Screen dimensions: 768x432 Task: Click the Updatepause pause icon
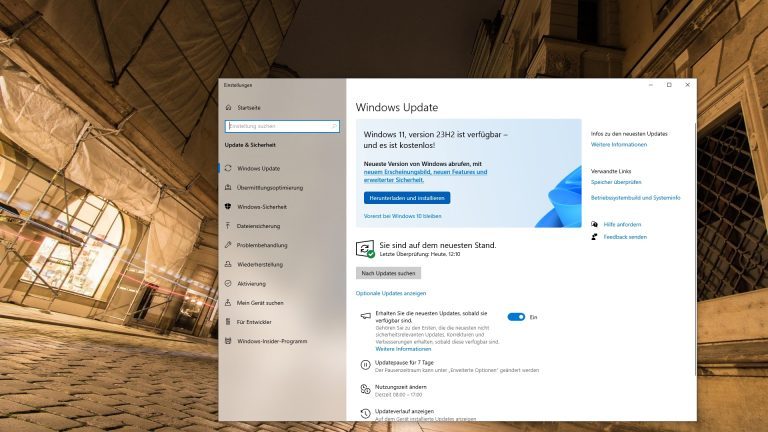tap(365, 365)
